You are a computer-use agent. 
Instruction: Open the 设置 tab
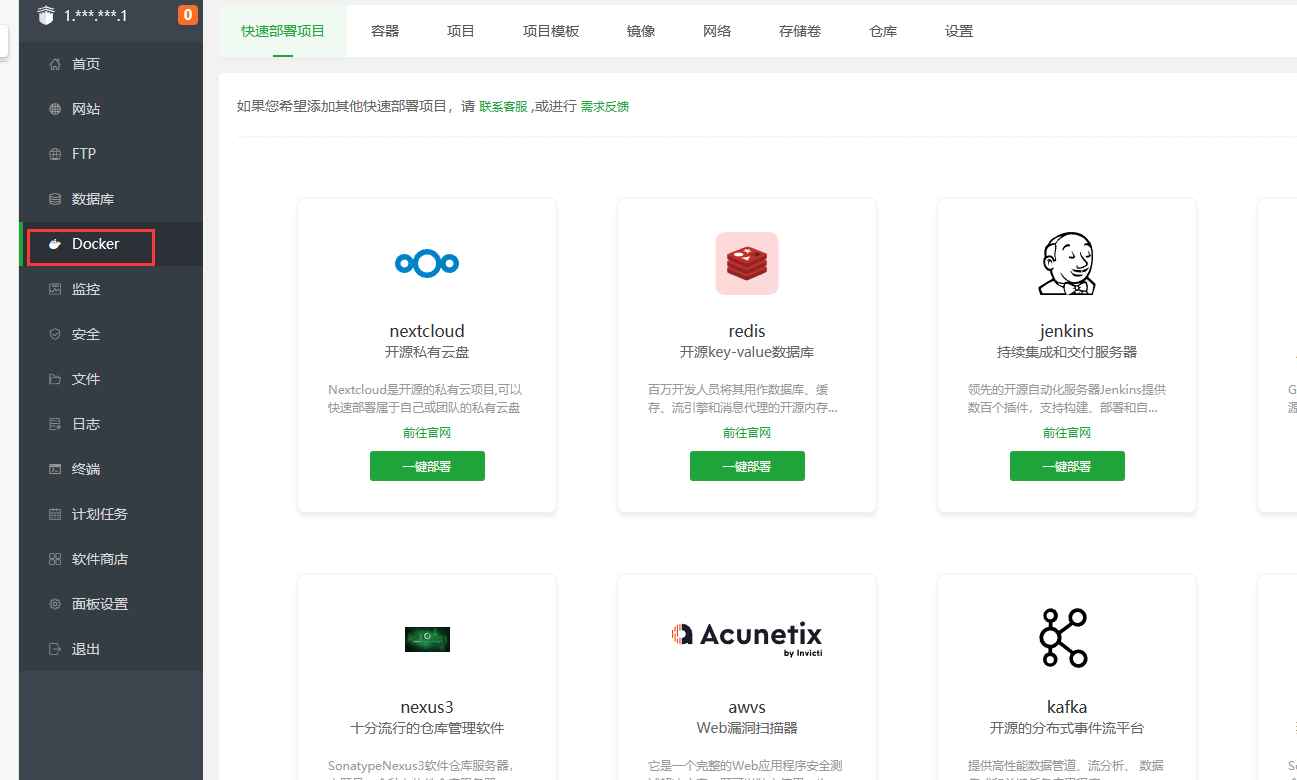point(959,31)
